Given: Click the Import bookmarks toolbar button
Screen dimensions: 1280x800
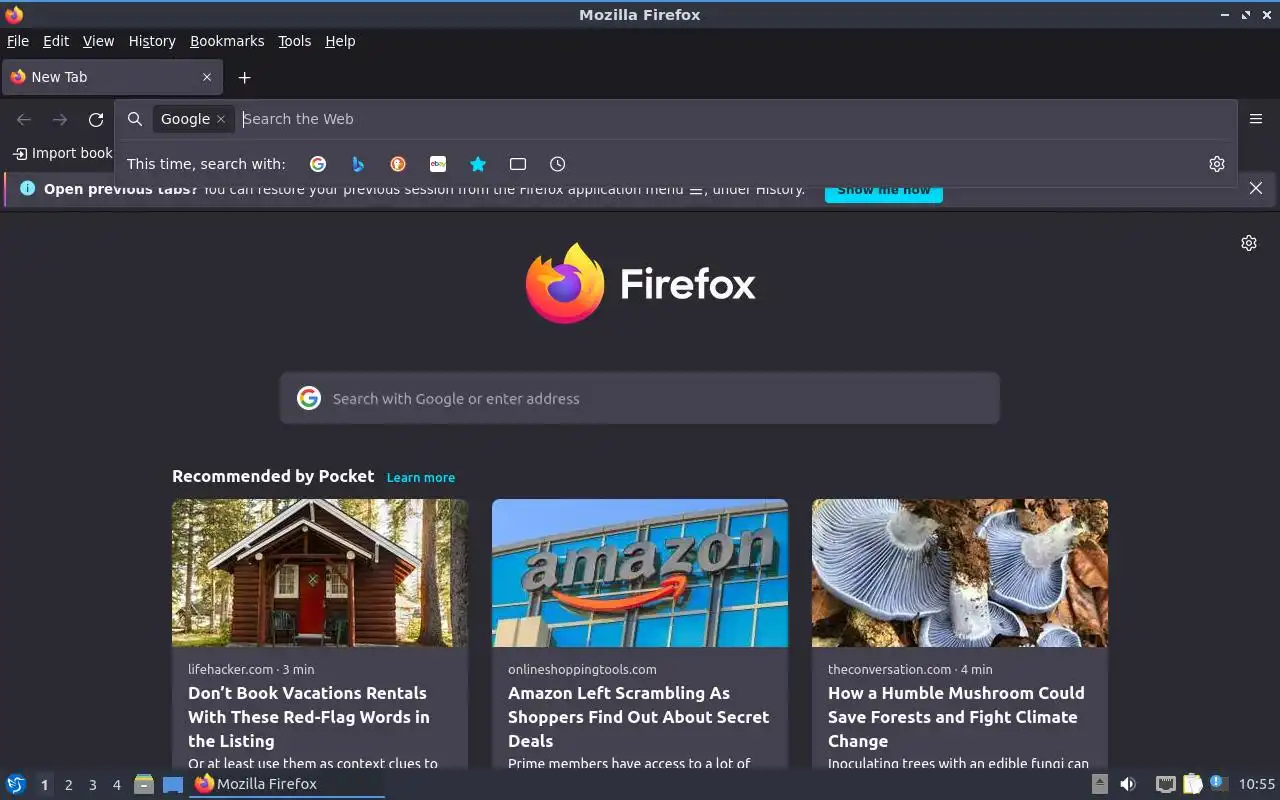Looking at the screenshot, I should pyautogui.click(x=63, y=153).
